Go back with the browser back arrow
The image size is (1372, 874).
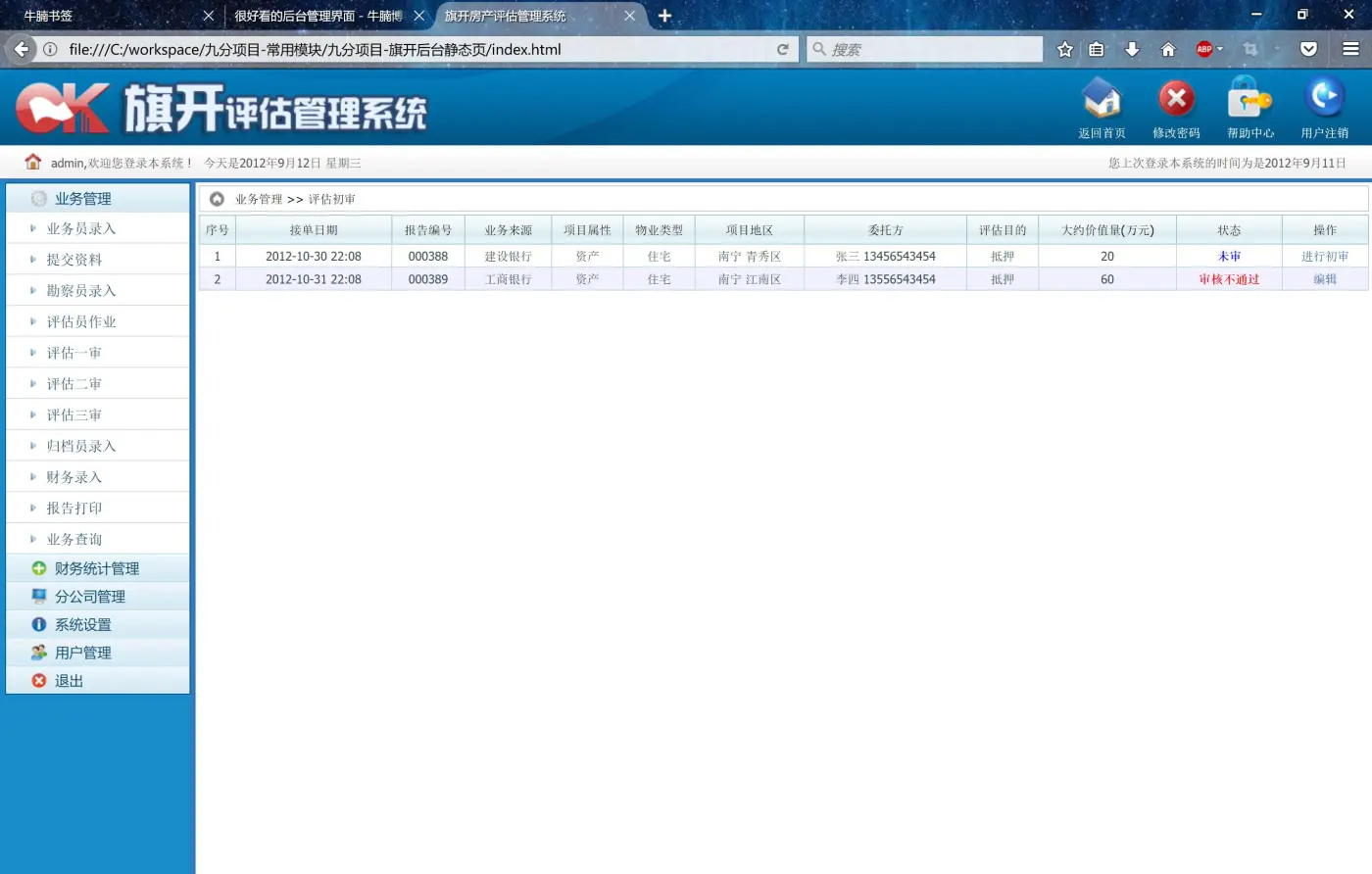pyautogui.click(x=22, y=49)
